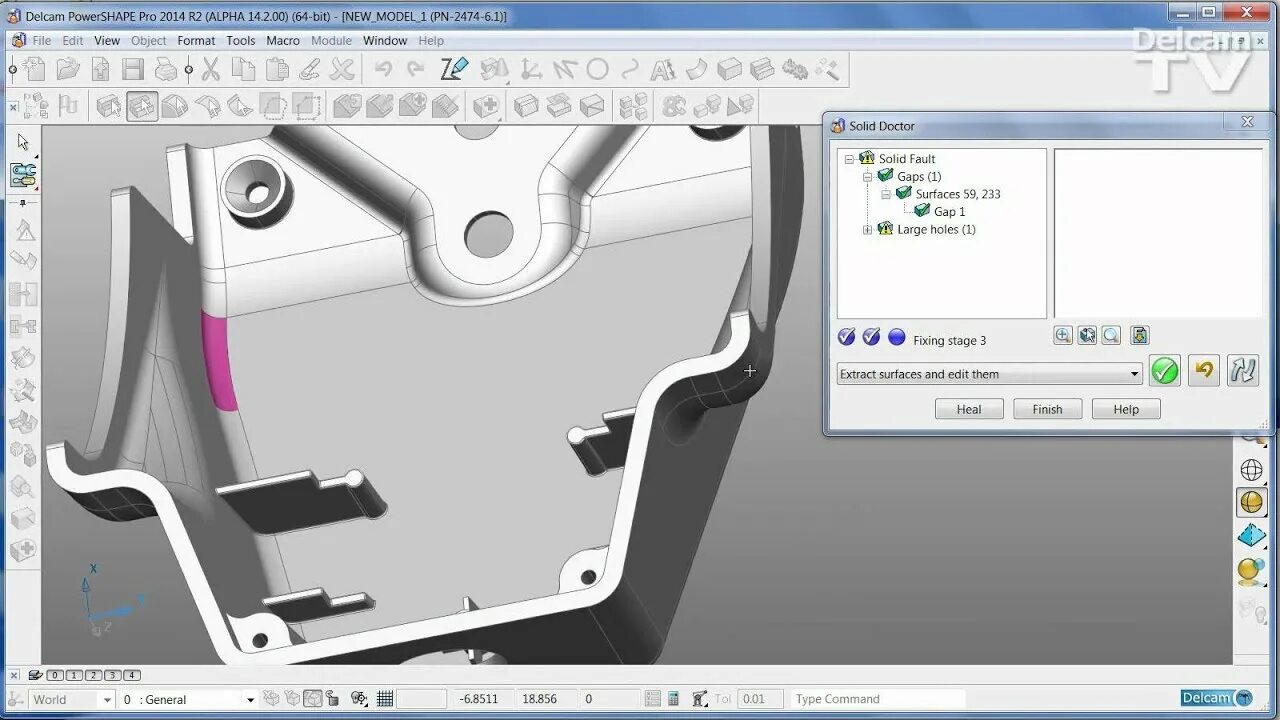The width and height of the screenshot is (1280, 720).
Task: Click the Finish button
Action: [1047, 409]
